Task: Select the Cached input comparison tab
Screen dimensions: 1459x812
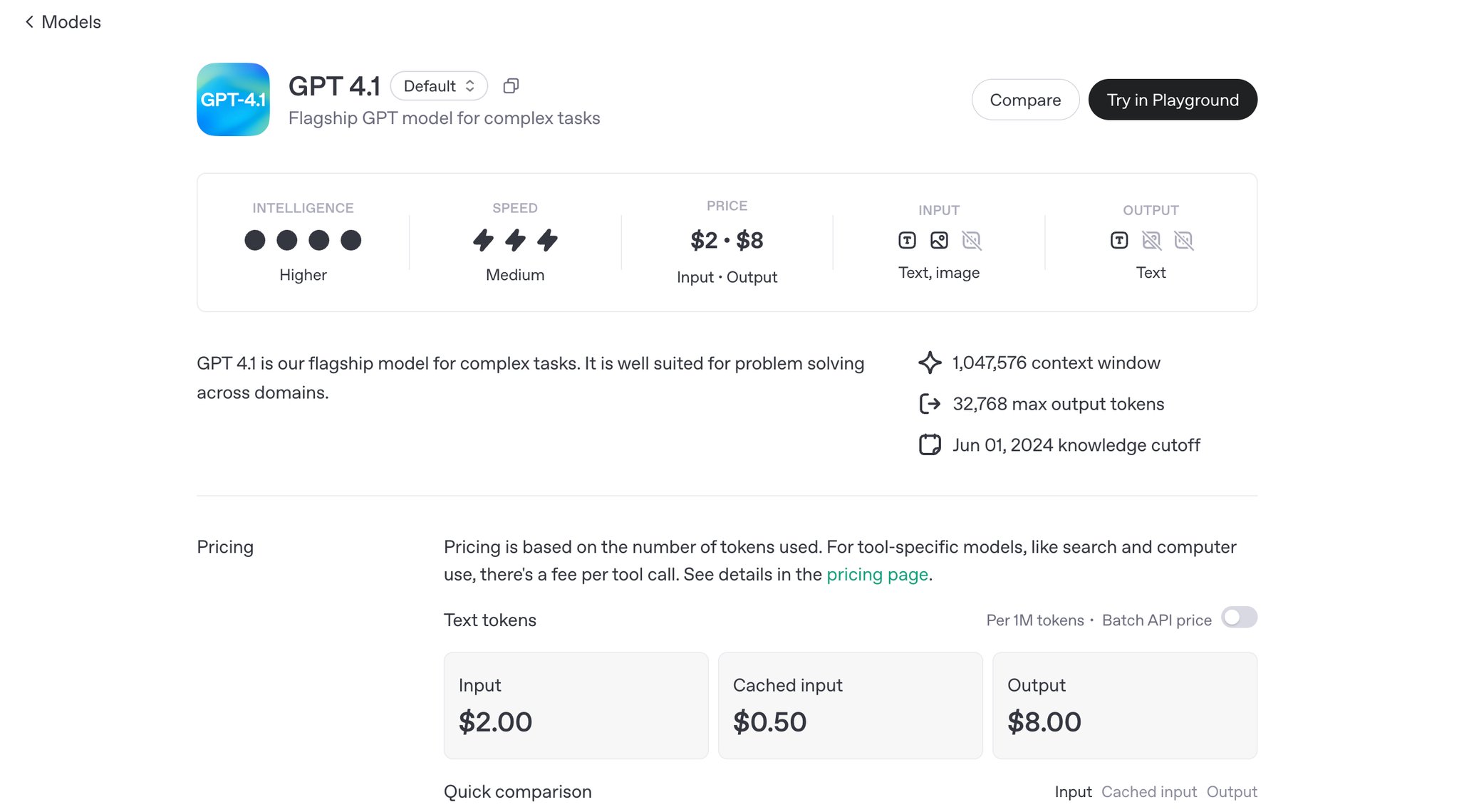Action: point(1148,792)
